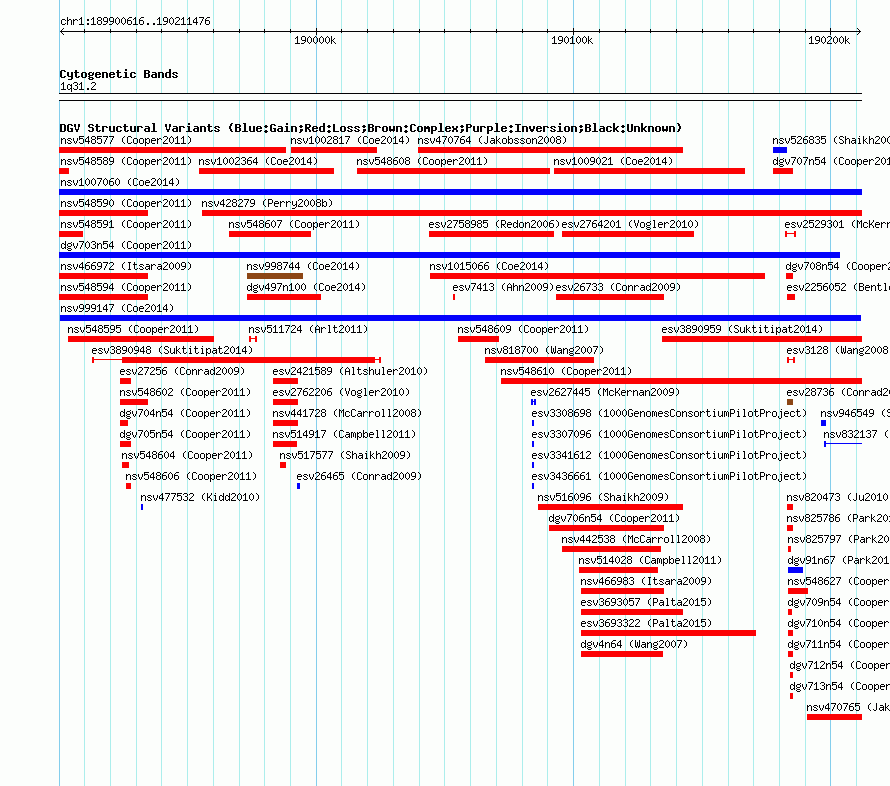Select the nsv470765 variant label

click(x=848, y=707)
